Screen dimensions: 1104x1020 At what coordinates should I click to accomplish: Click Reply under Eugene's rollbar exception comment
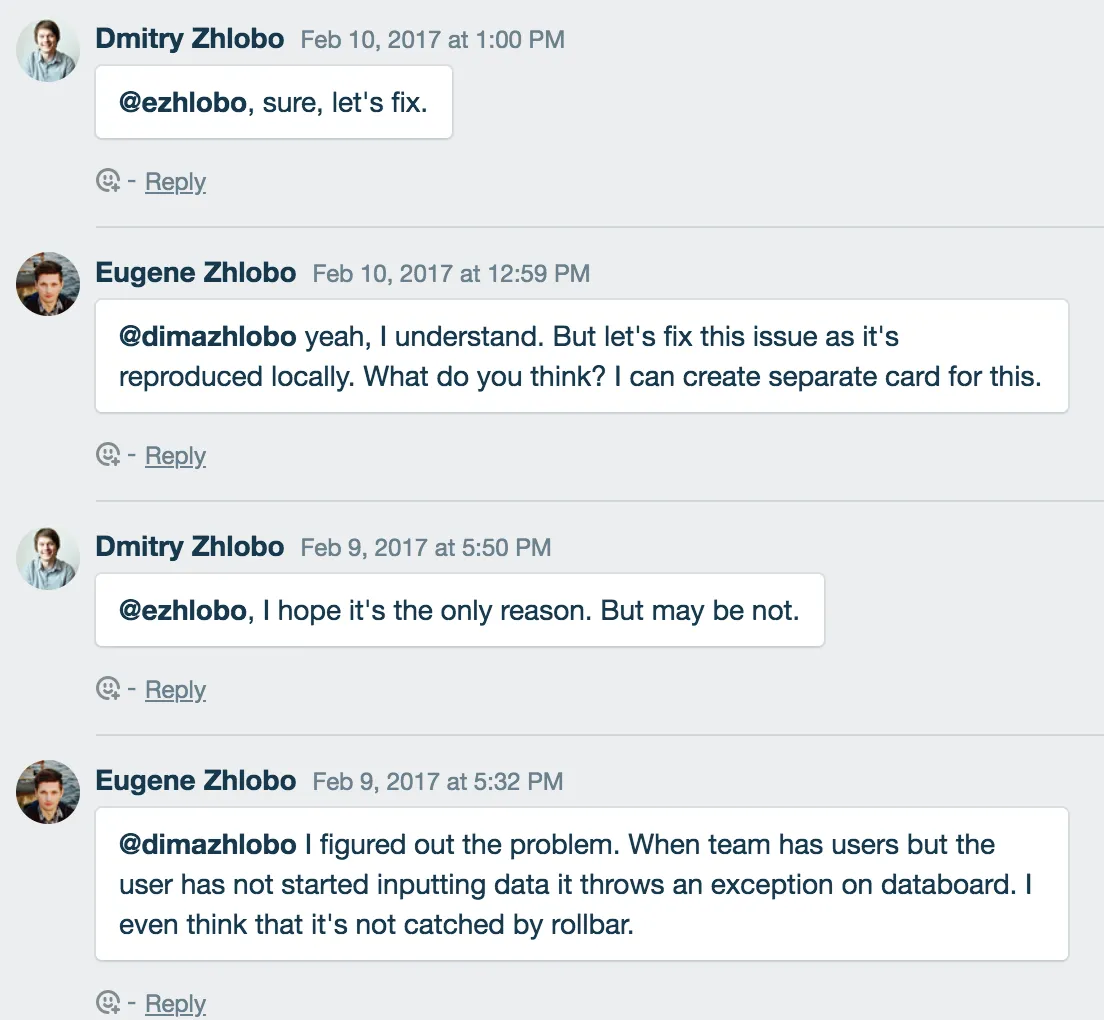pos(175,1003)
